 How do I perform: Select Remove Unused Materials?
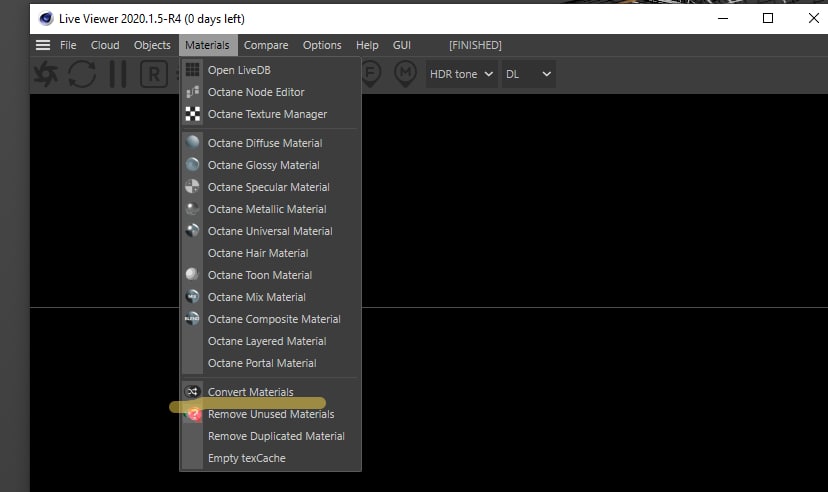271,414
